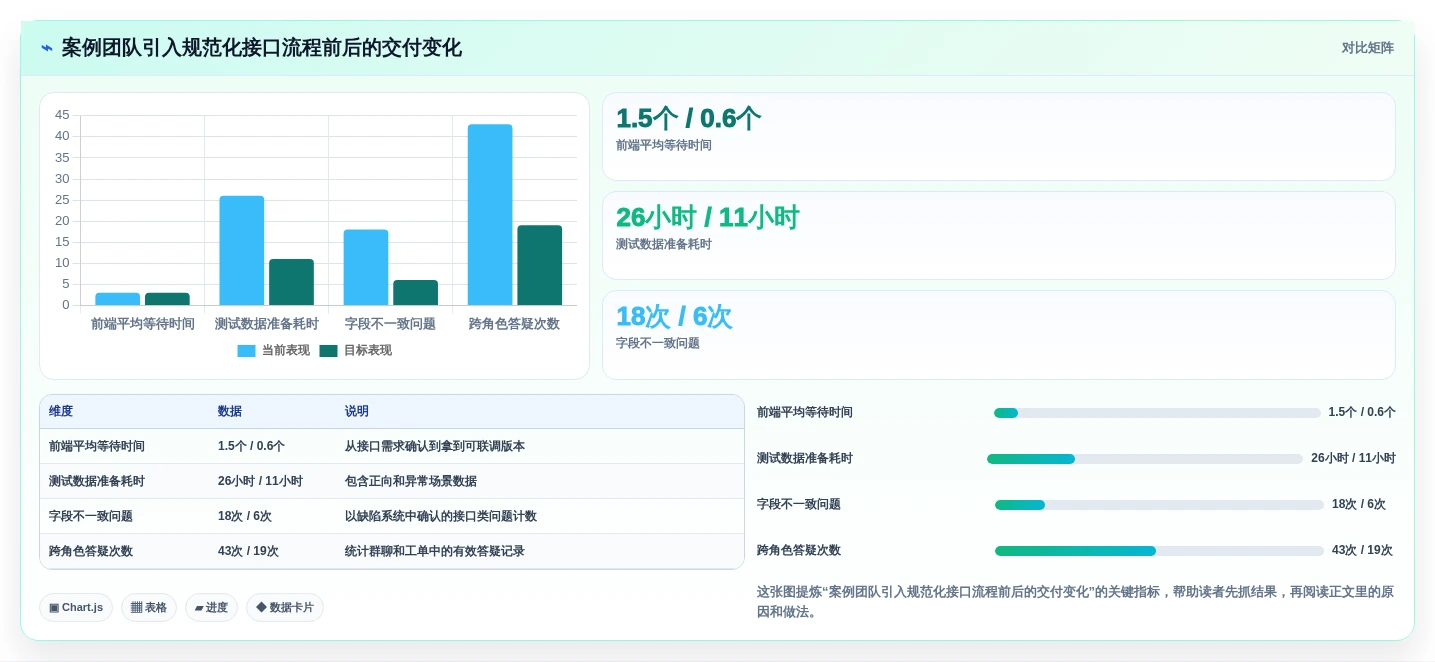1435x662 pixels.
Task: Click the 数据卡片 tag
Action: pos(285,607)
